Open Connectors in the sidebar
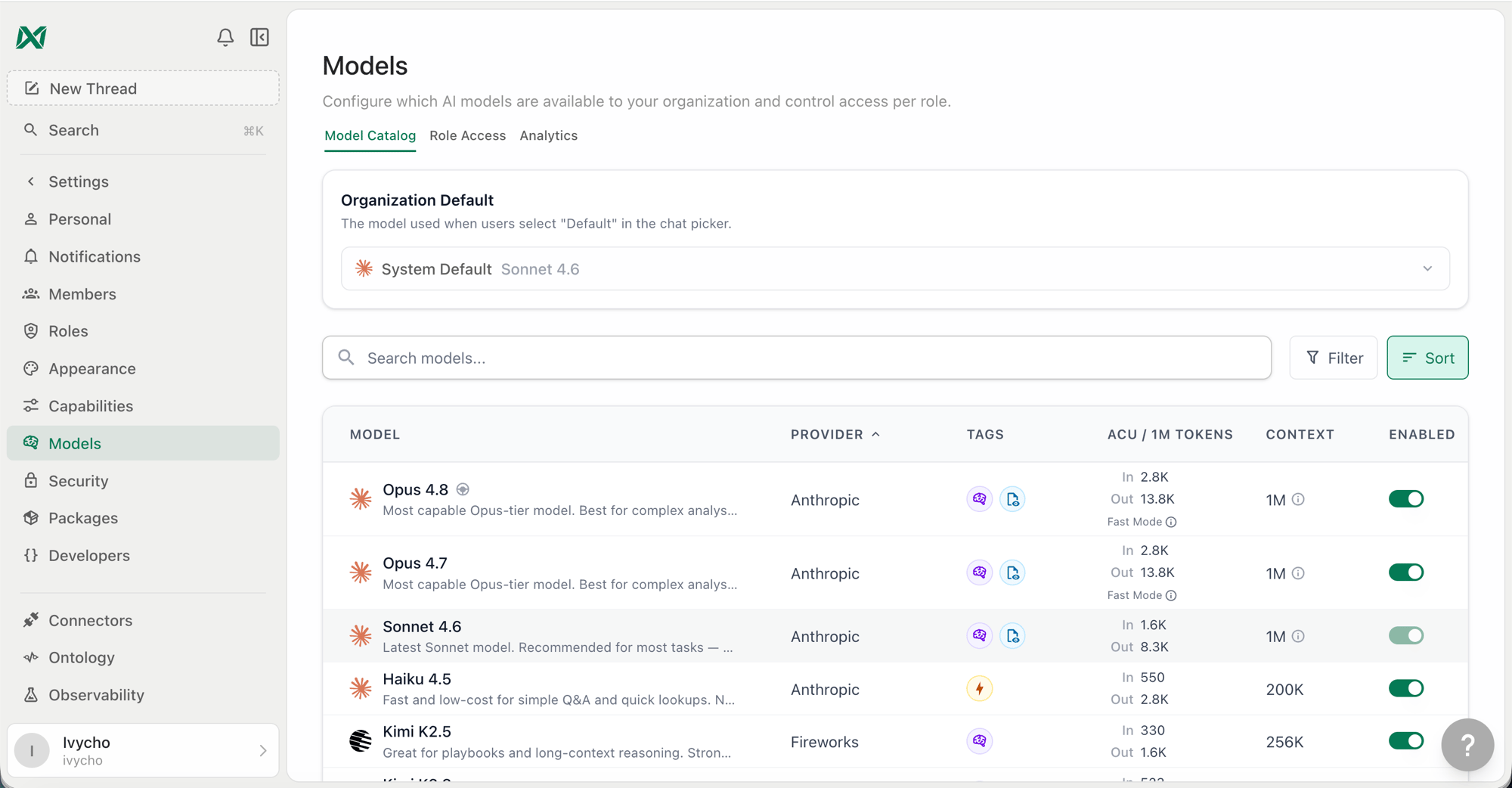The width and height of the screenshot is (1512, 788). point(90,620)
